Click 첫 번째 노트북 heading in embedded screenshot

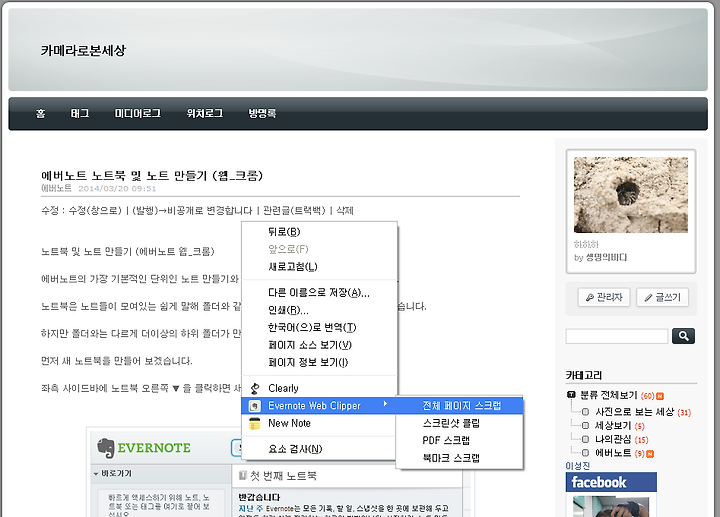pyautogui.click(x=283, y=476)
